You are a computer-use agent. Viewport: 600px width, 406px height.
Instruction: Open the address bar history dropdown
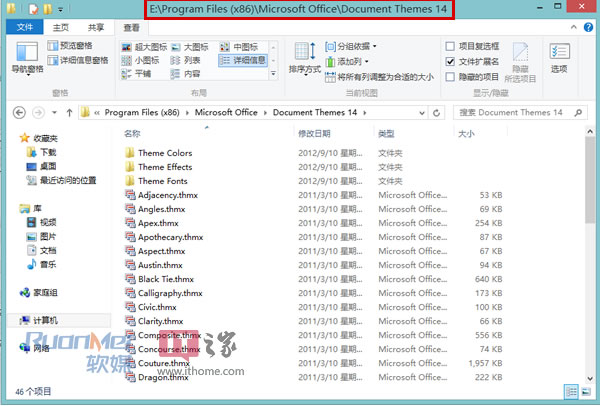coord(422,113)
